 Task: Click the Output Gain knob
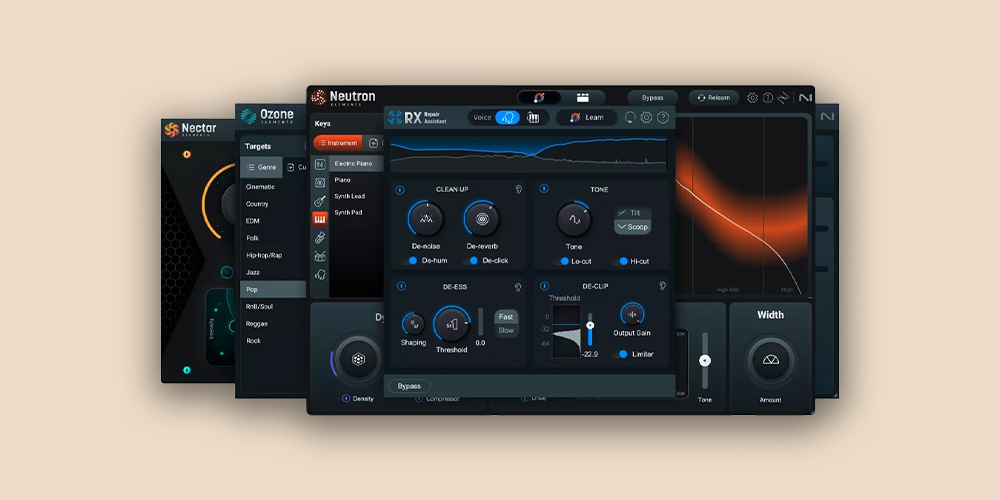tap(632, 314)
